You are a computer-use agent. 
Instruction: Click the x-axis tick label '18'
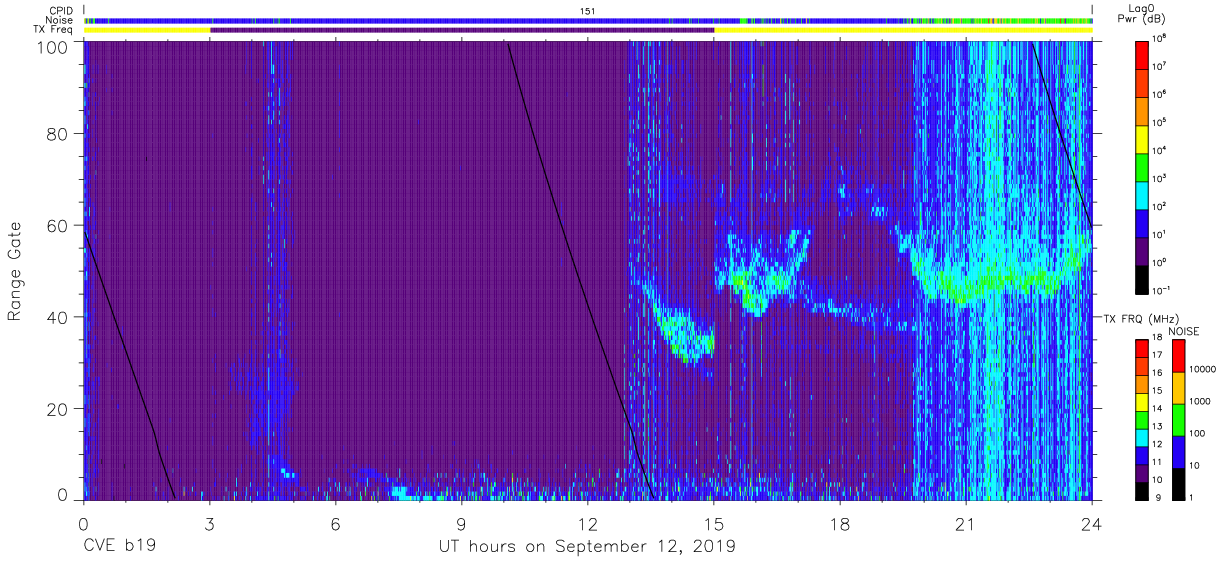click(840, 523)
